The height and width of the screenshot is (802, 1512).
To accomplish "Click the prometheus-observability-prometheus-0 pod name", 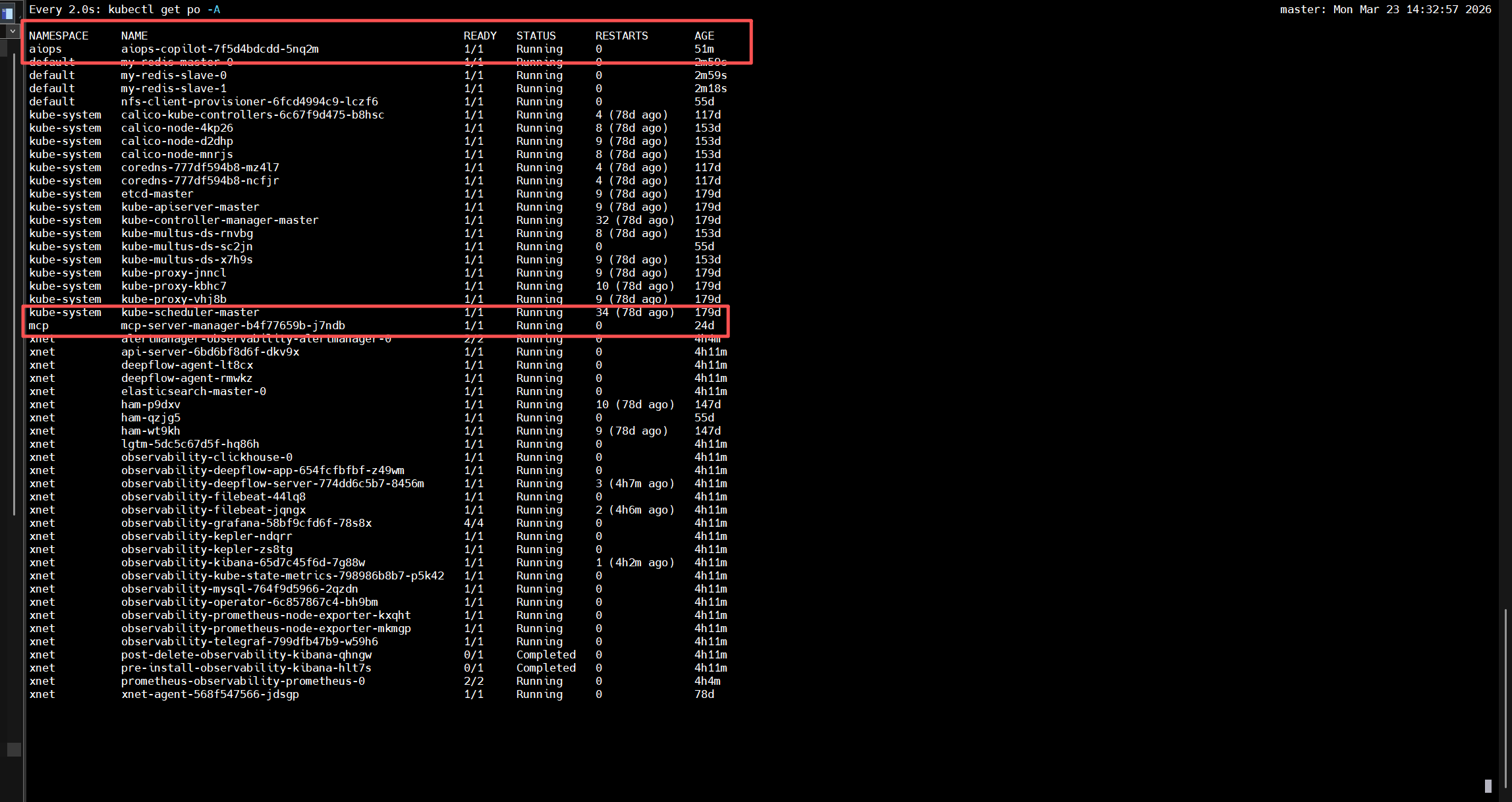I will [x=242, y=681].
